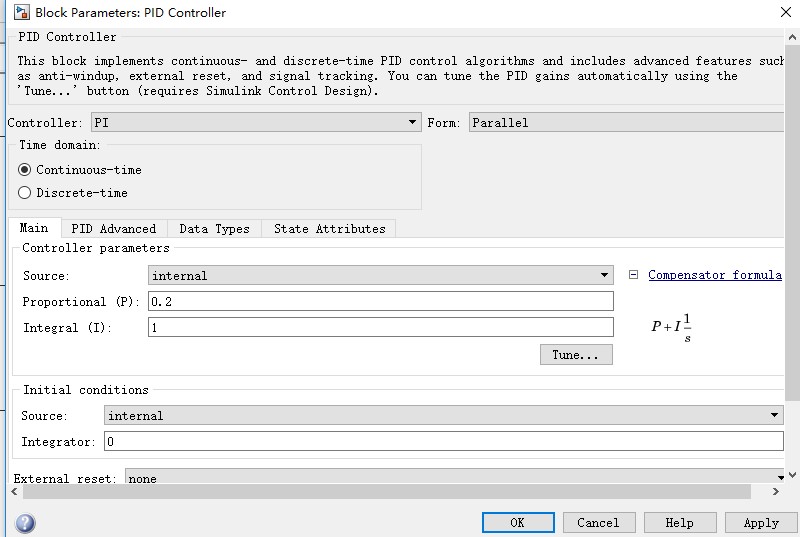This screenshot has height=537, width=800.
Task: Open Initial conditions Source dropdown
Action: click(443, 415)
